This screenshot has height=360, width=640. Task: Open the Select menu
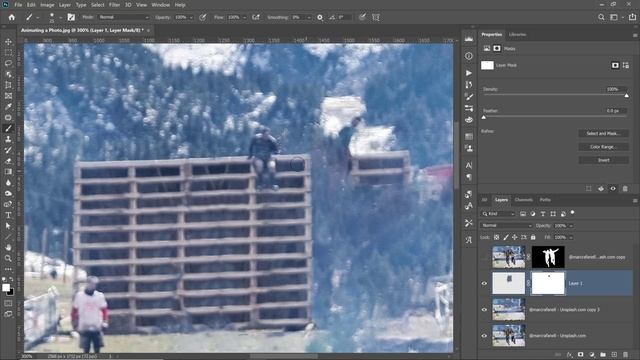coord(98,5)
